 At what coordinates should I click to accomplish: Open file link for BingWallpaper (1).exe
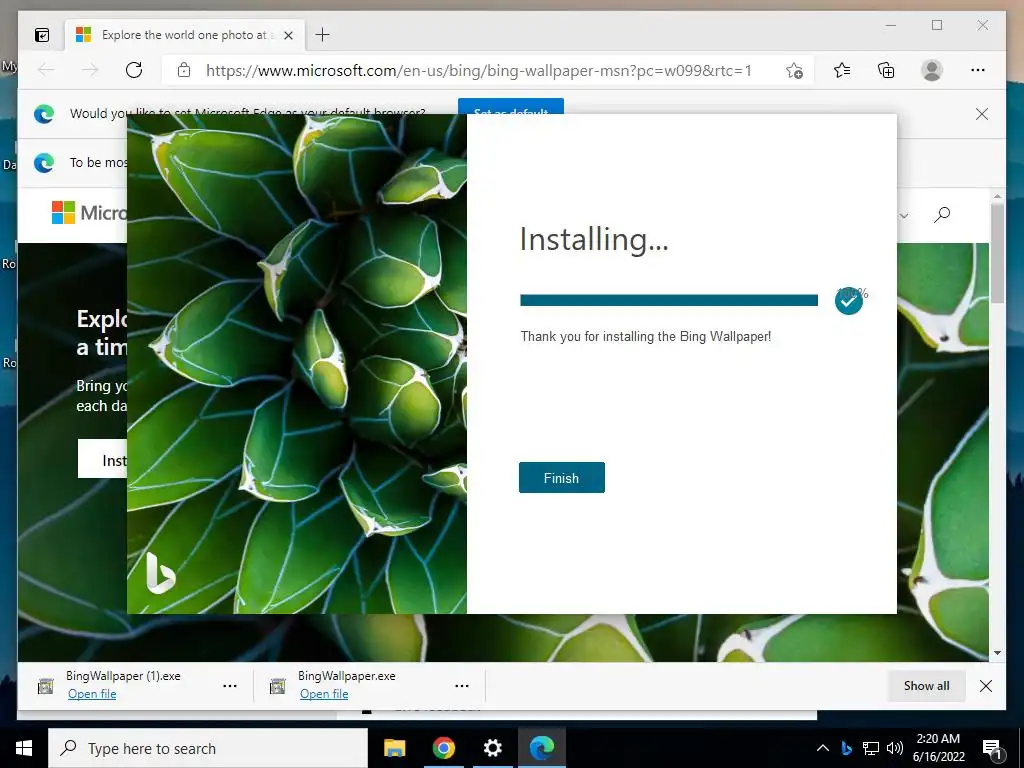pyautogui.click(x=92, y=694)
